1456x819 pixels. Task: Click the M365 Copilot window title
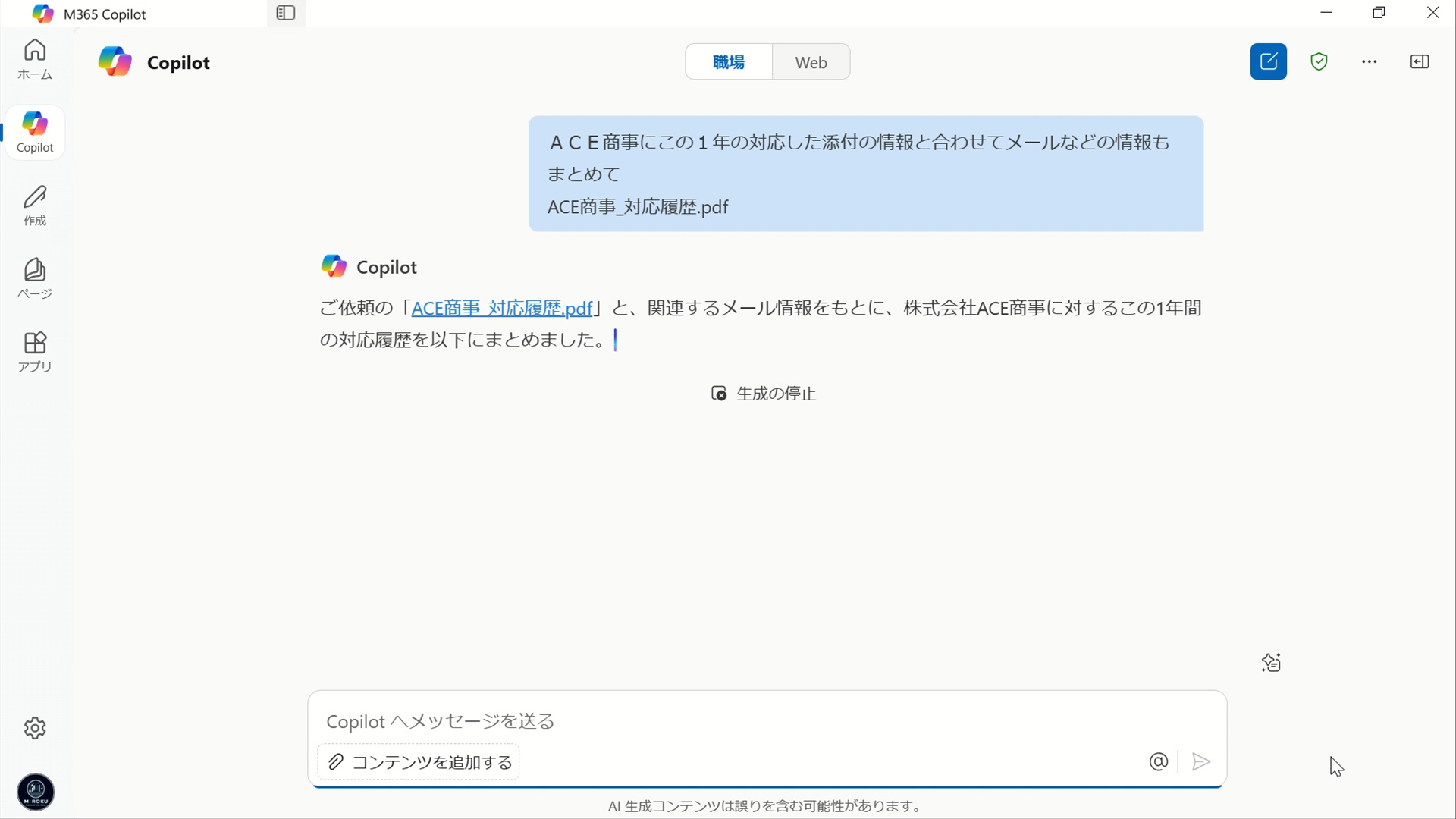[105, 14]
